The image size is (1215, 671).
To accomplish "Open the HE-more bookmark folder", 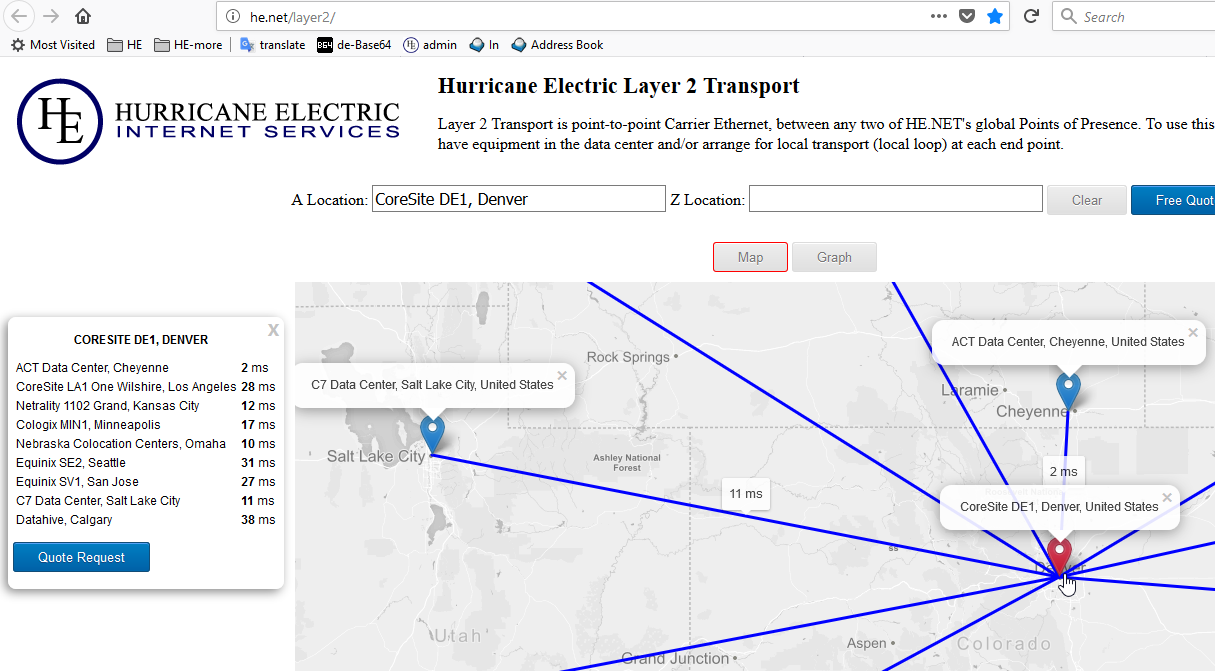I will pyautogui.click(x=188, y=45).
